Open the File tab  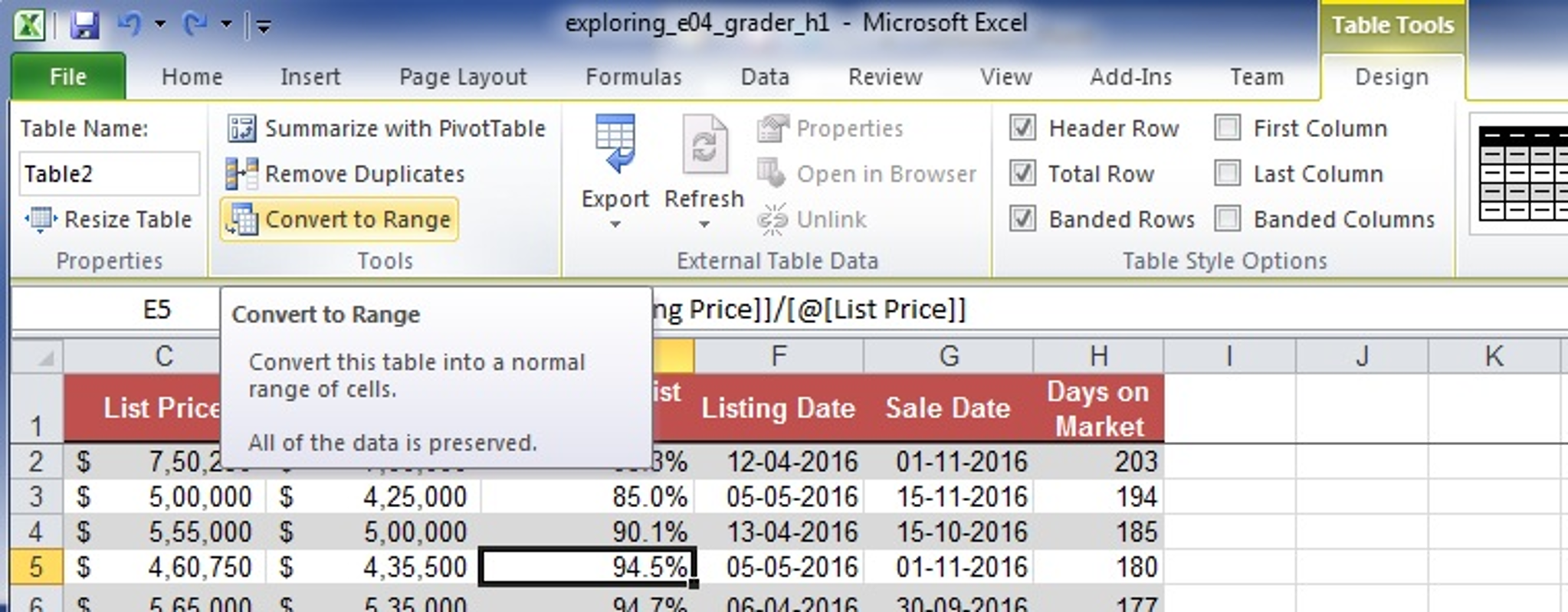pos(68,77)
